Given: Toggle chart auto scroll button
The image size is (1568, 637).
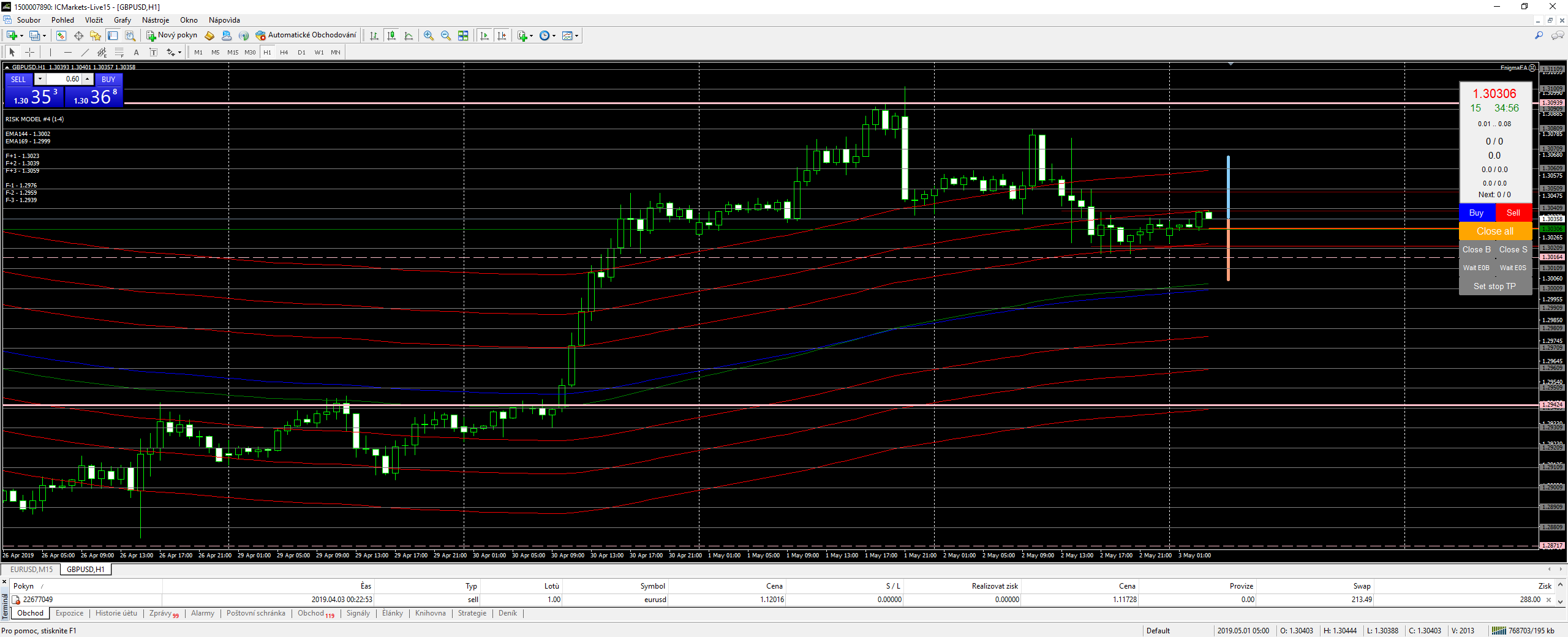Looking at the screenshot, I should (484, 36).
